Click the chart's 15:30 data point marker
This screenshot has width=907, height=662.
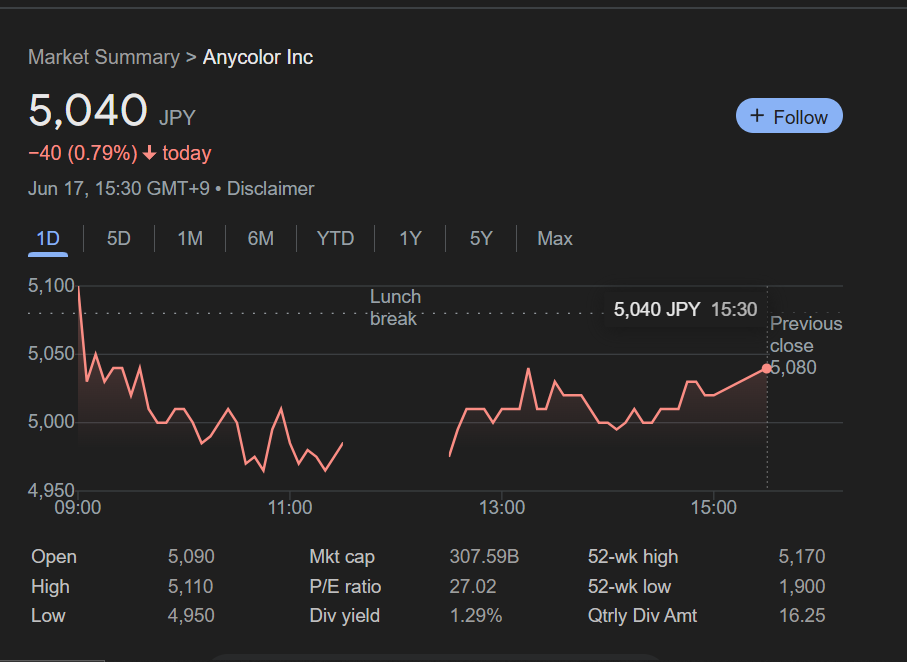tap(767, 369)
